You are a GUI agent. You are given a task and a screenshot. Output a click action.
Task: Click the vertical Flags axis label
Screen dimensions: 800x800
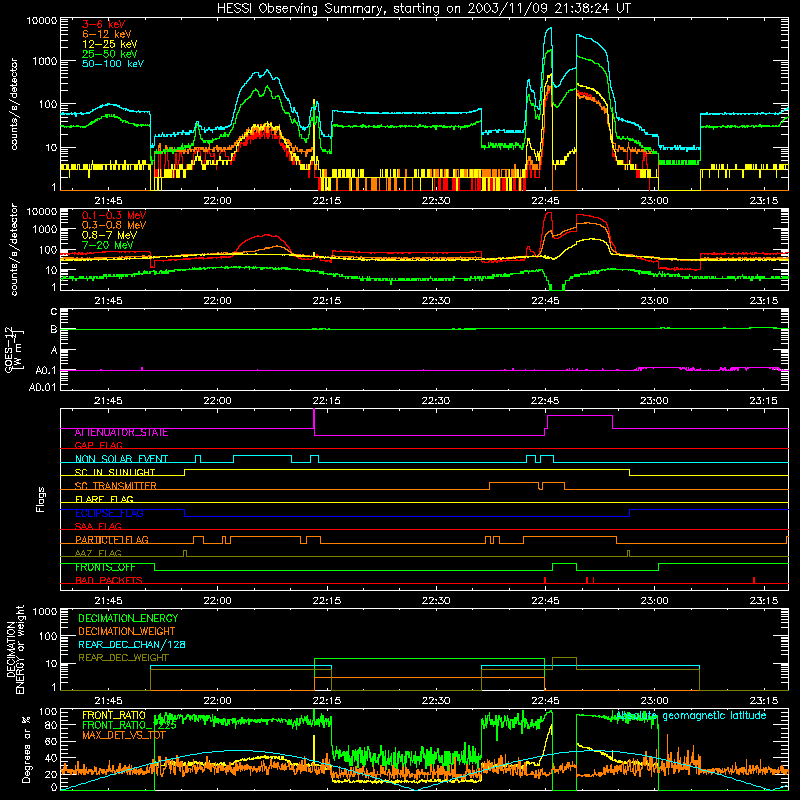[x=41, y=499]
